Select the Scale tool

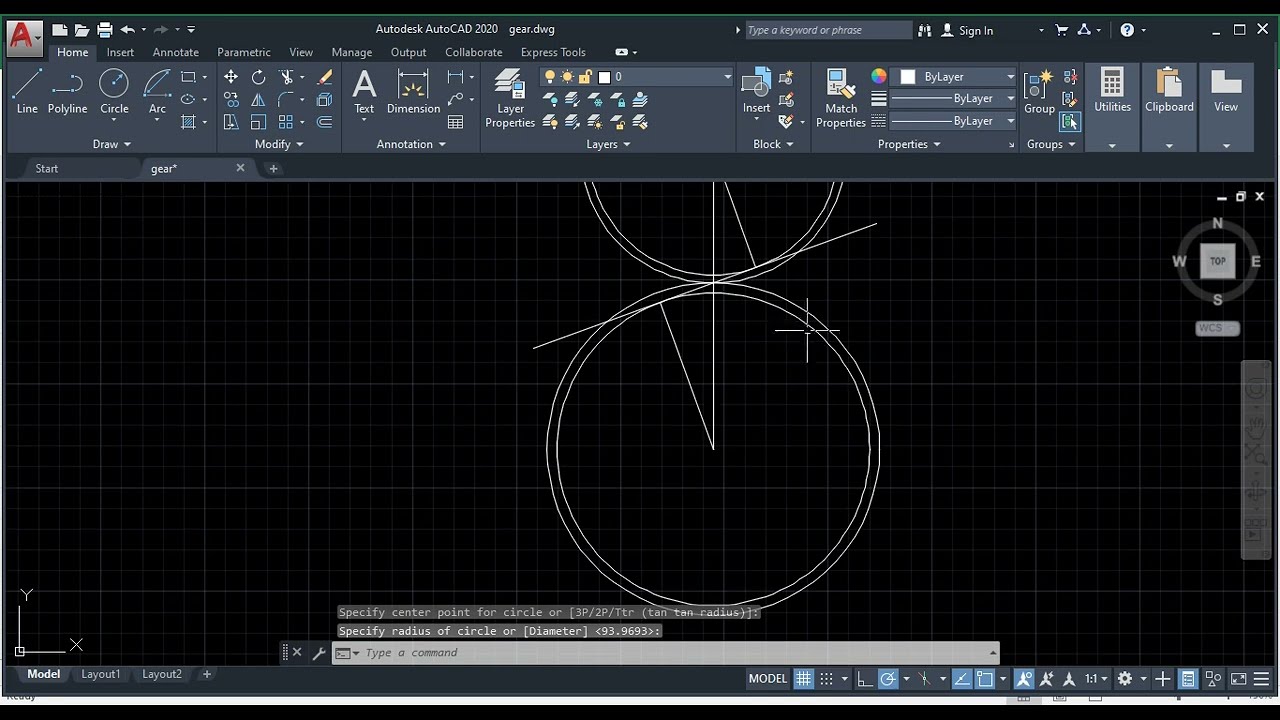[259, 122]
